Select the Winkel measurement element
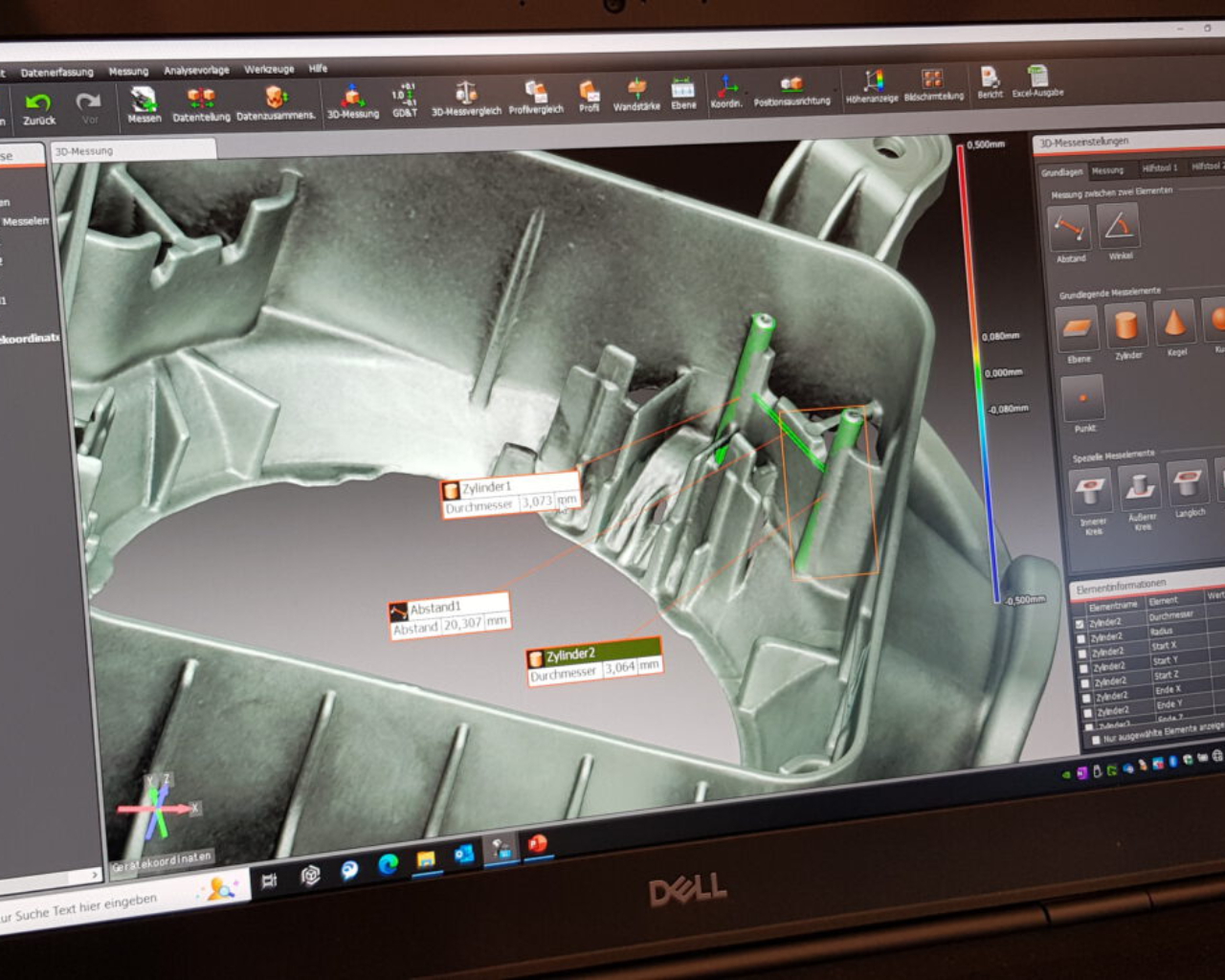The image size is (1225, 980). click(1119, 233)
